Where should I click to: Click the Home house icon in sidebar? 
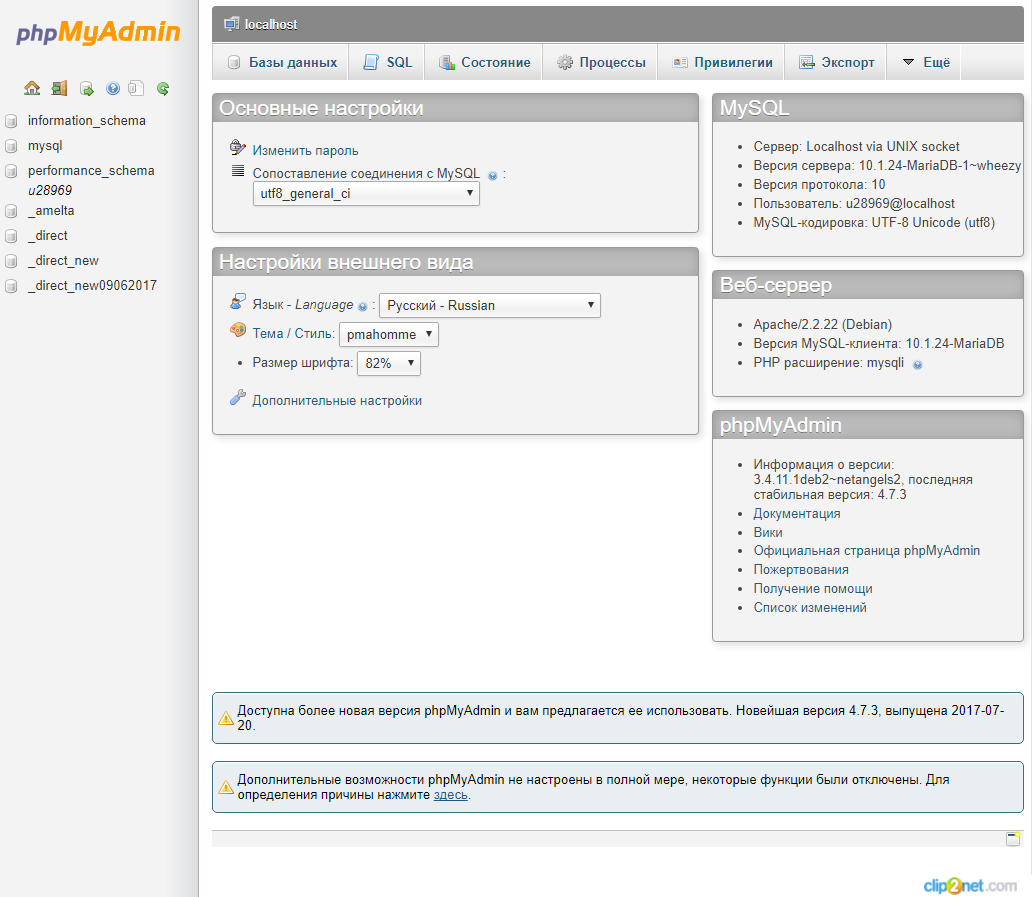click(32, 88)
